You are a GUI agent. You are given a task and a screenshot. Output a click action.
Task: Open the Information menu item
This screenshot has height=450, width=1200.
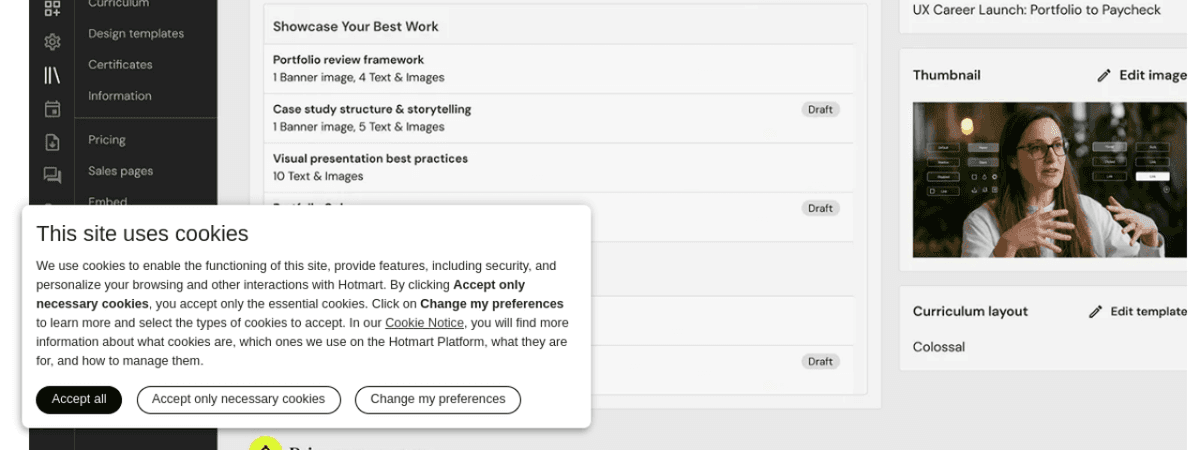(120, 96)
